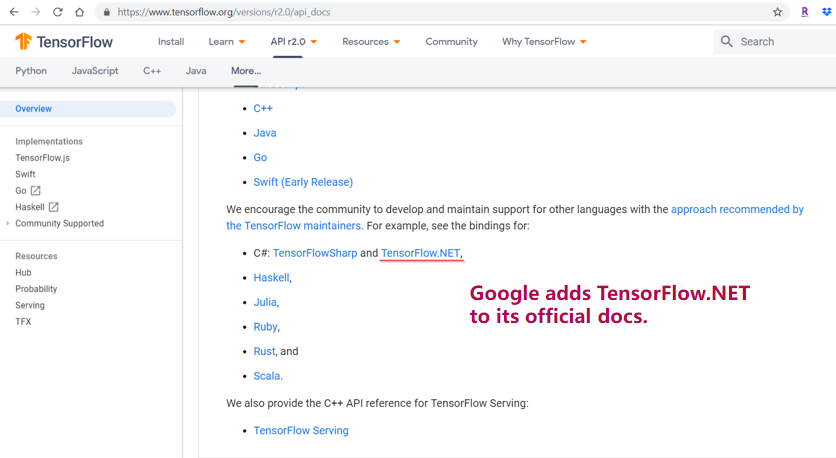Open TFX in the sidebar
Viewport: 836px width, 458px height.
[23, 322]
